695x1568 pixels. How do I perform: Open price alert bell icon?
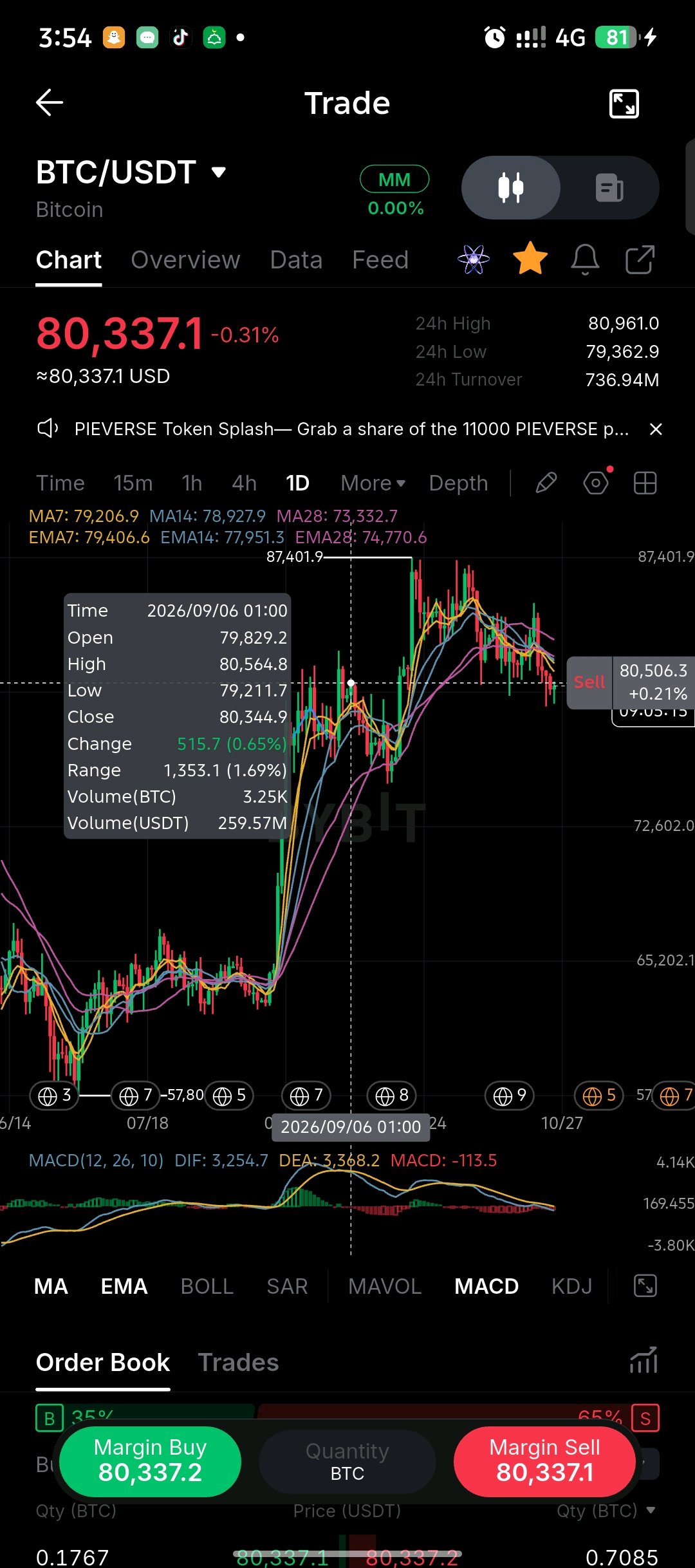pyautogui.click(x=585, y=259)
